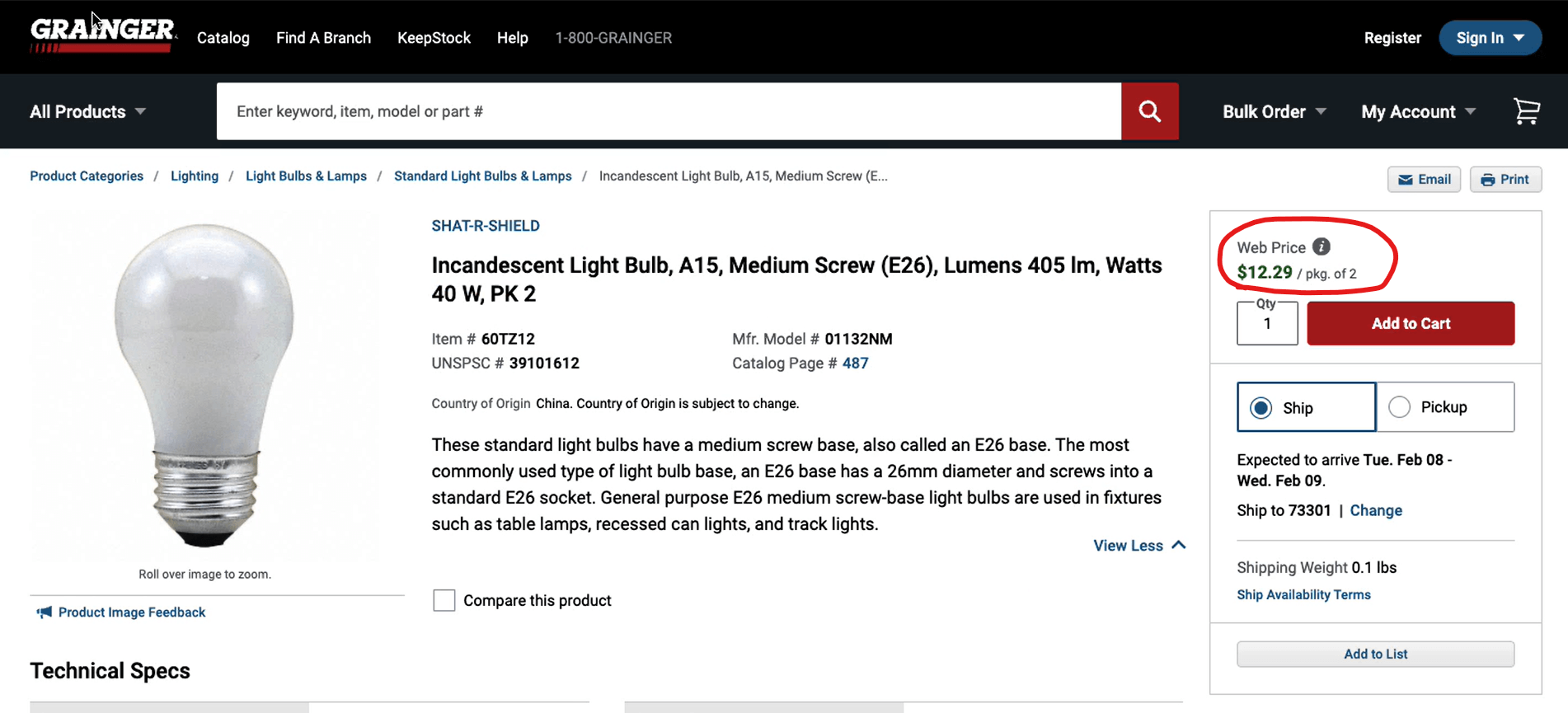The height and width of the screenshot is (713, 1568).
Task: Open the shopping cart icon
Action: (1526, 111)
